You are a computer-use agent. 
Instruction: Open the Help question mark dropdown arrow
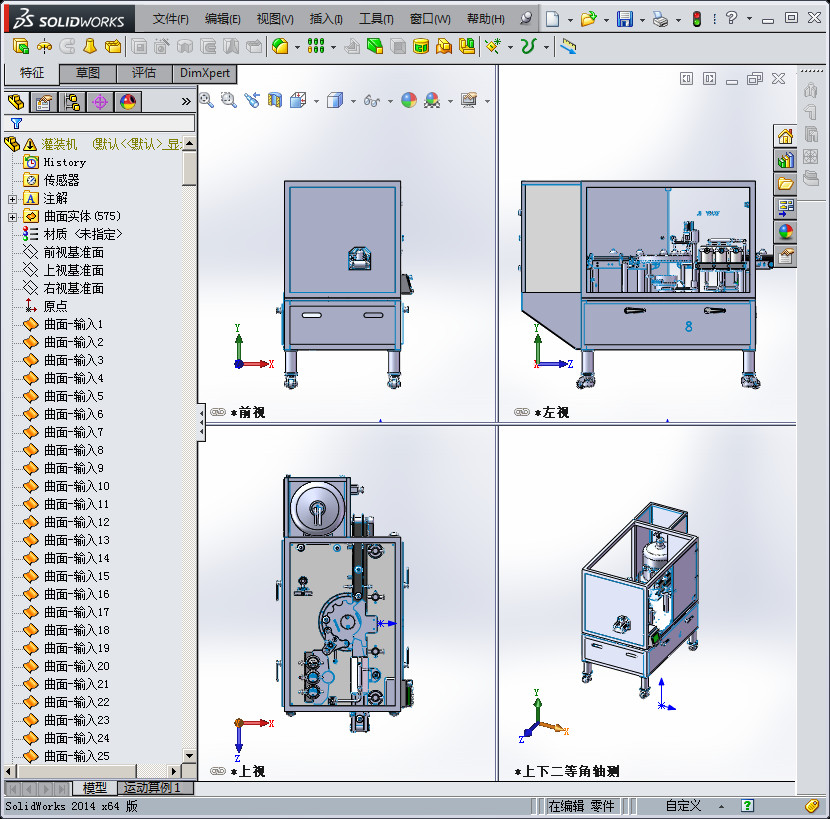pos(749,19)
